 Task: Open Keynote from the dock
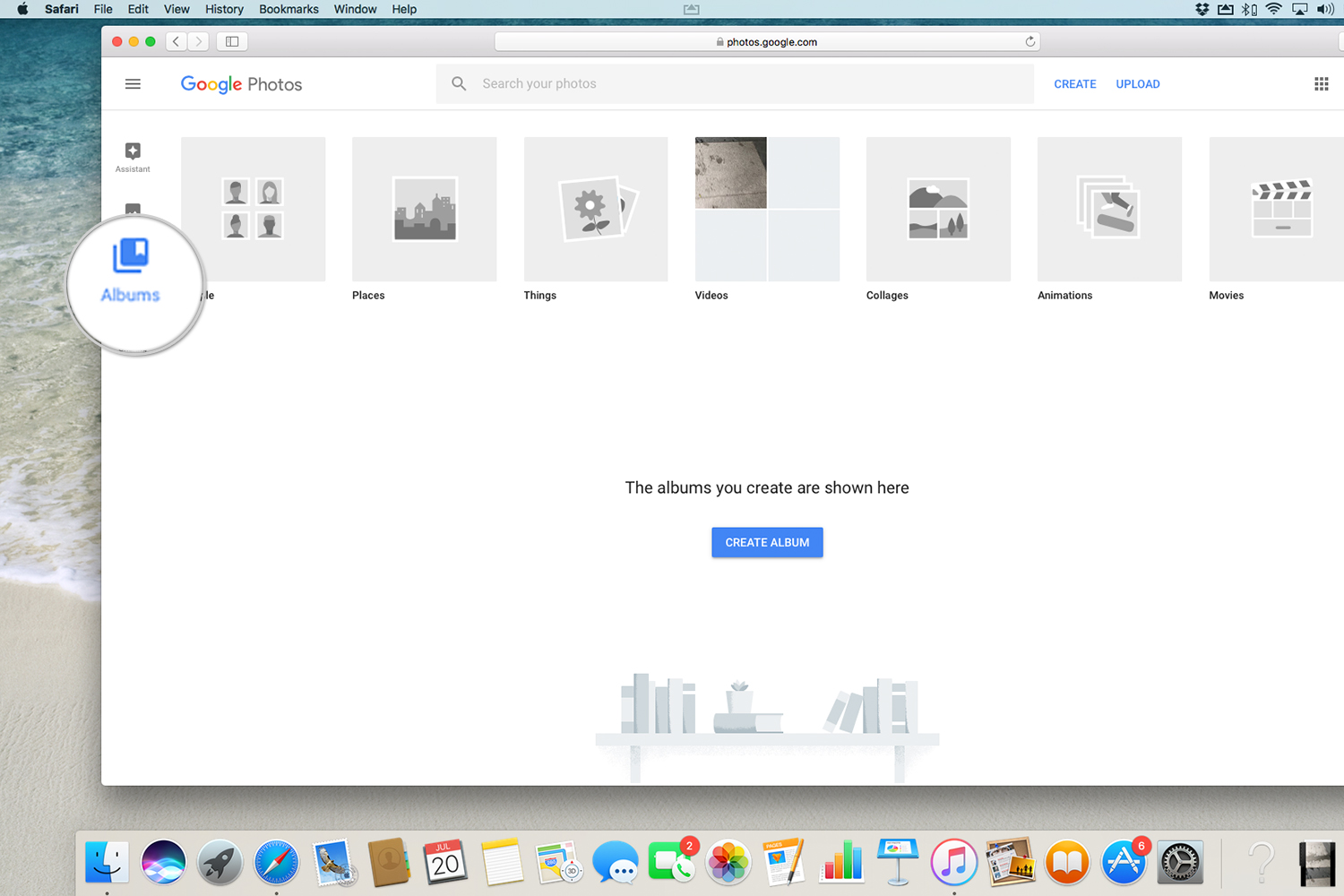click(897, 863)
